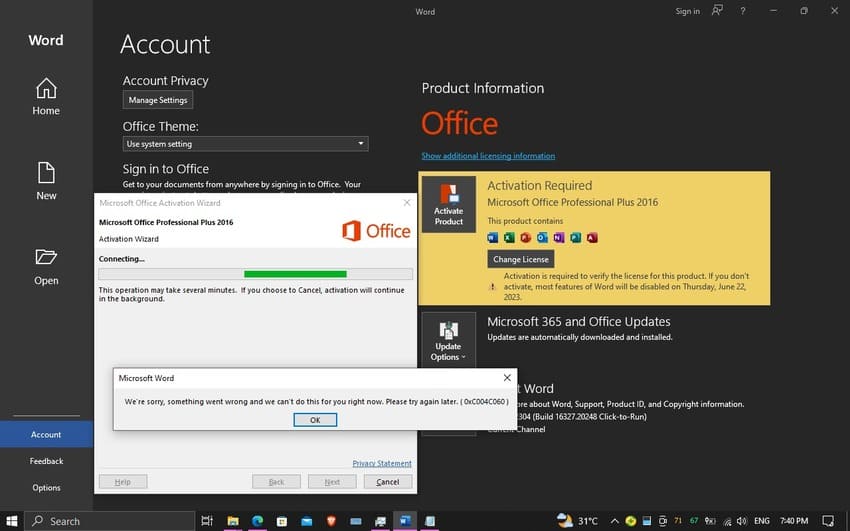
Task: Click the Activate Product icon button
Action: [448, 204]
